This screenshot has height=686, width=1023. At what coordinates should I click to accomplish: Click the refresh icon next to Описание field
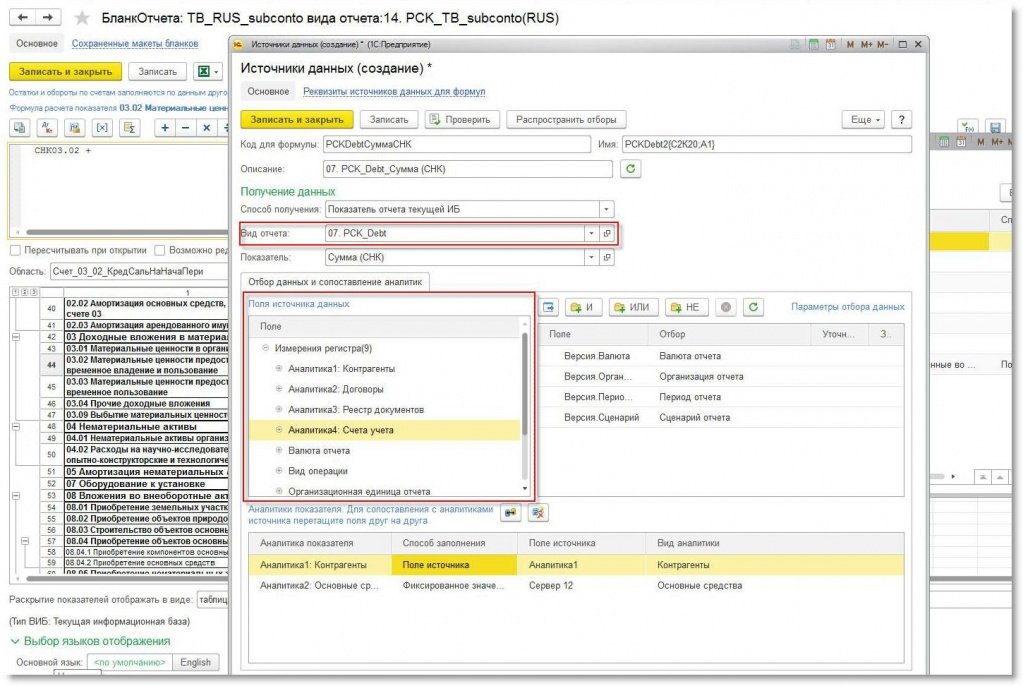tap(630, 169)
